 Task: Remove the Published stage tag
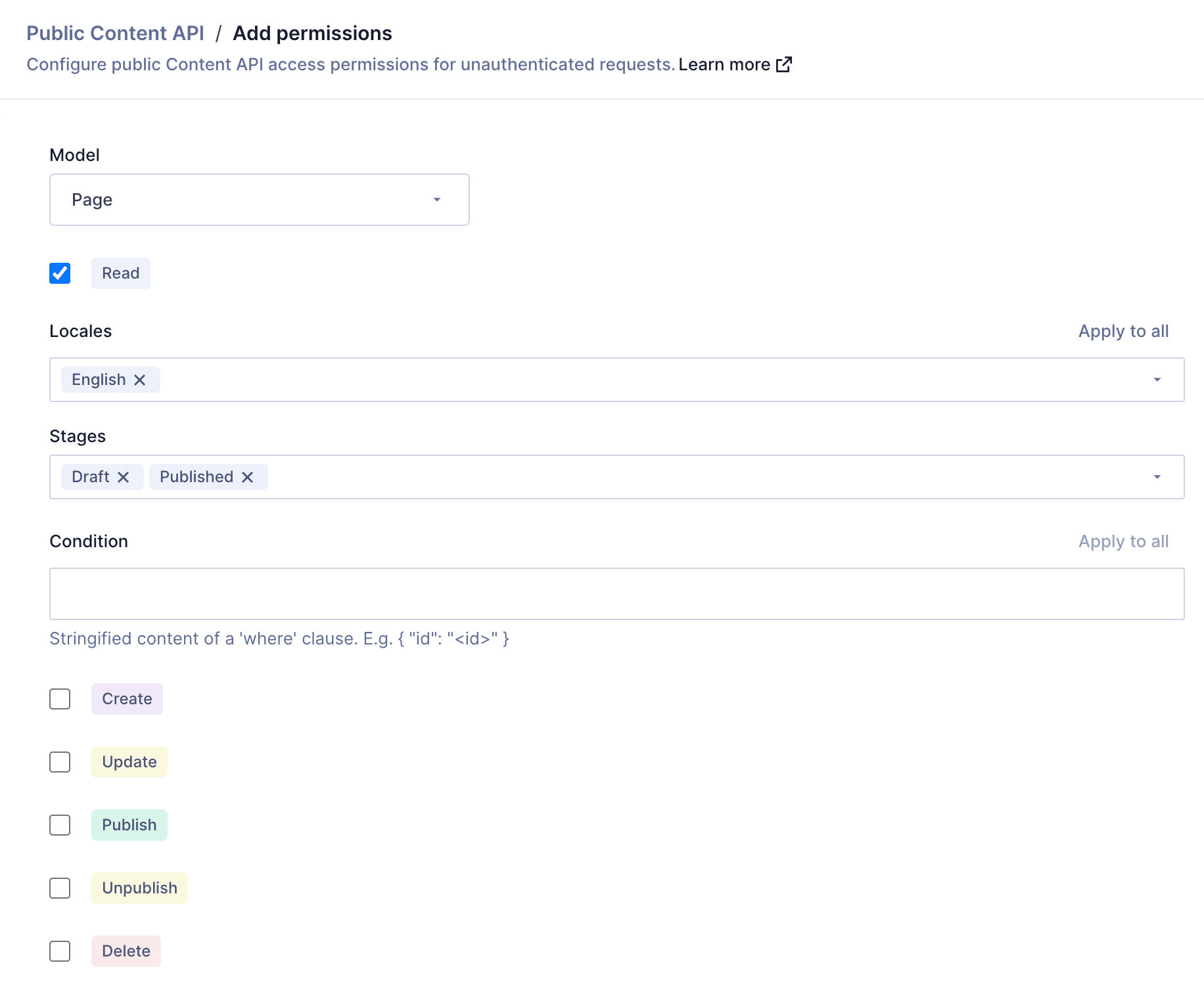pyautogui.click(x=248, y=477)
